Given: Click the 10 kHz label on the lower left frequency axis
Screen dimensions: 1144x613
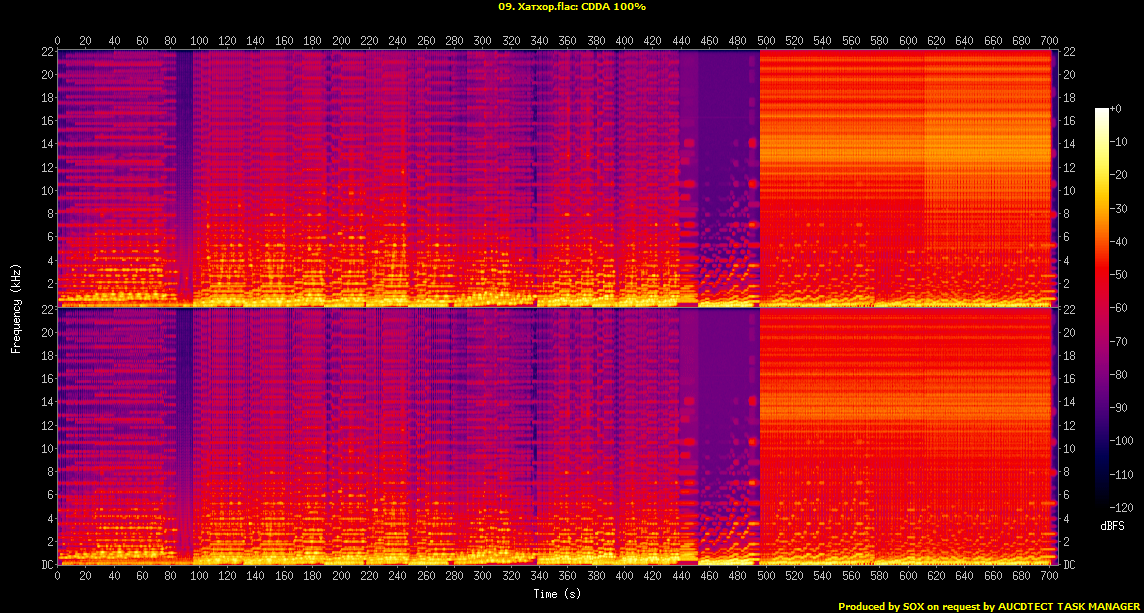Looking at the screenshot, I should (46, 449).
